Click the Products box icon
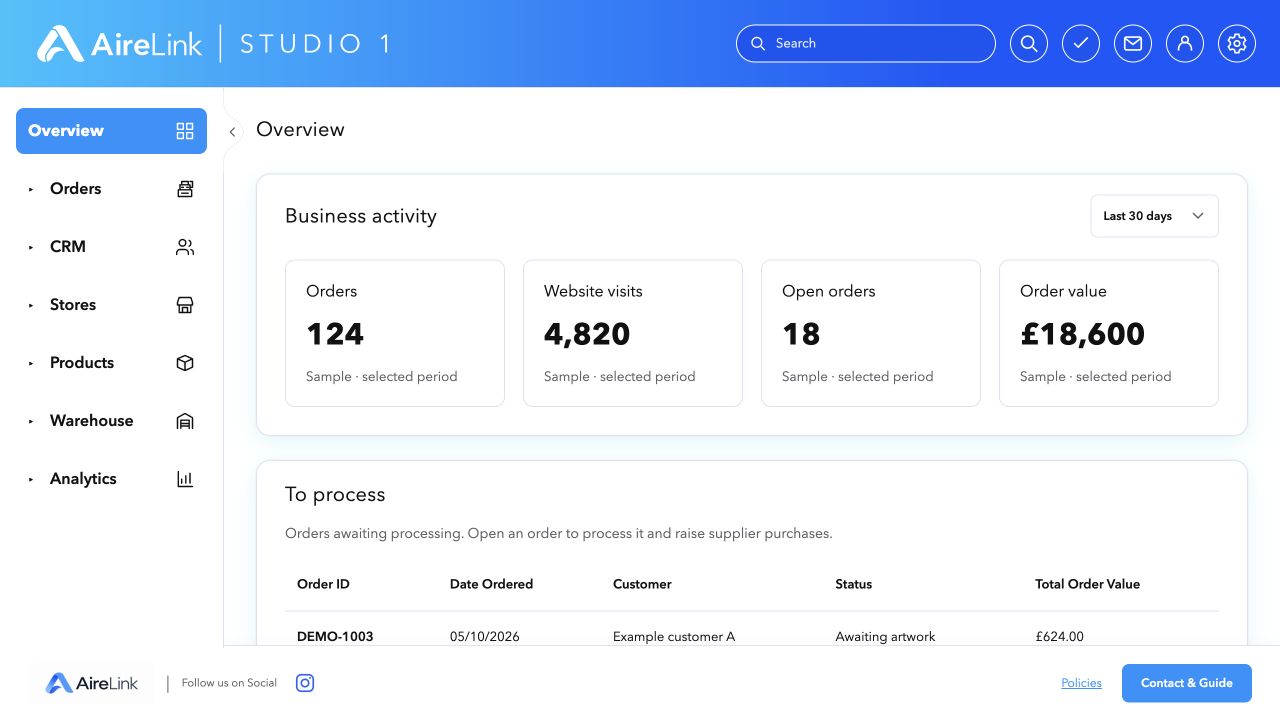1280x720 pixels. 185,363
